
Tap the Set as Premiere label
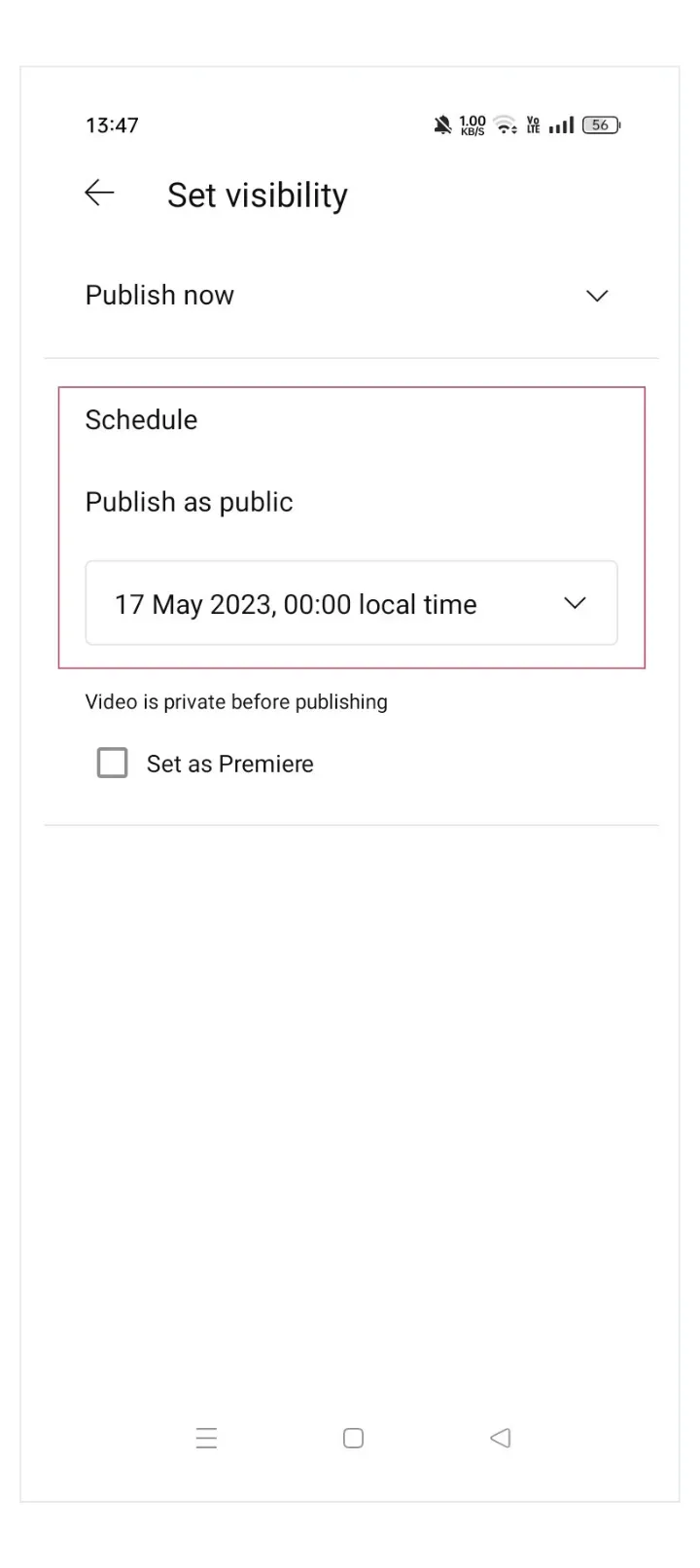tap(229, 765)
